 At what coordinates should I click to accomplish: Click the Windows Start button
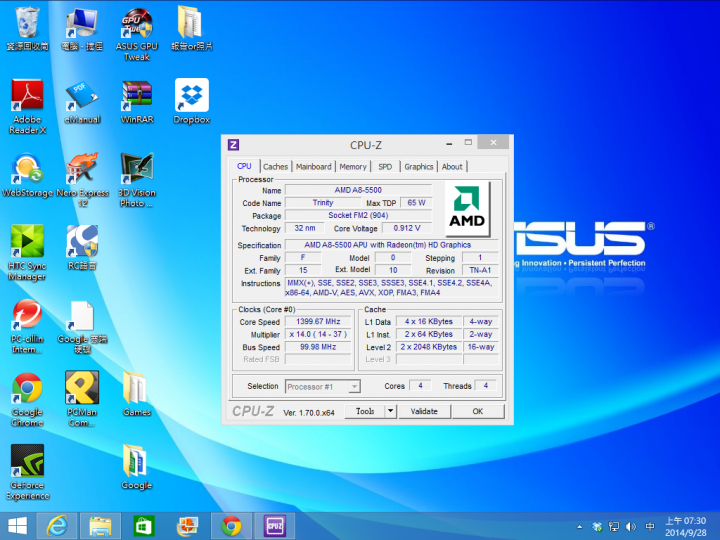click(17, 526)
